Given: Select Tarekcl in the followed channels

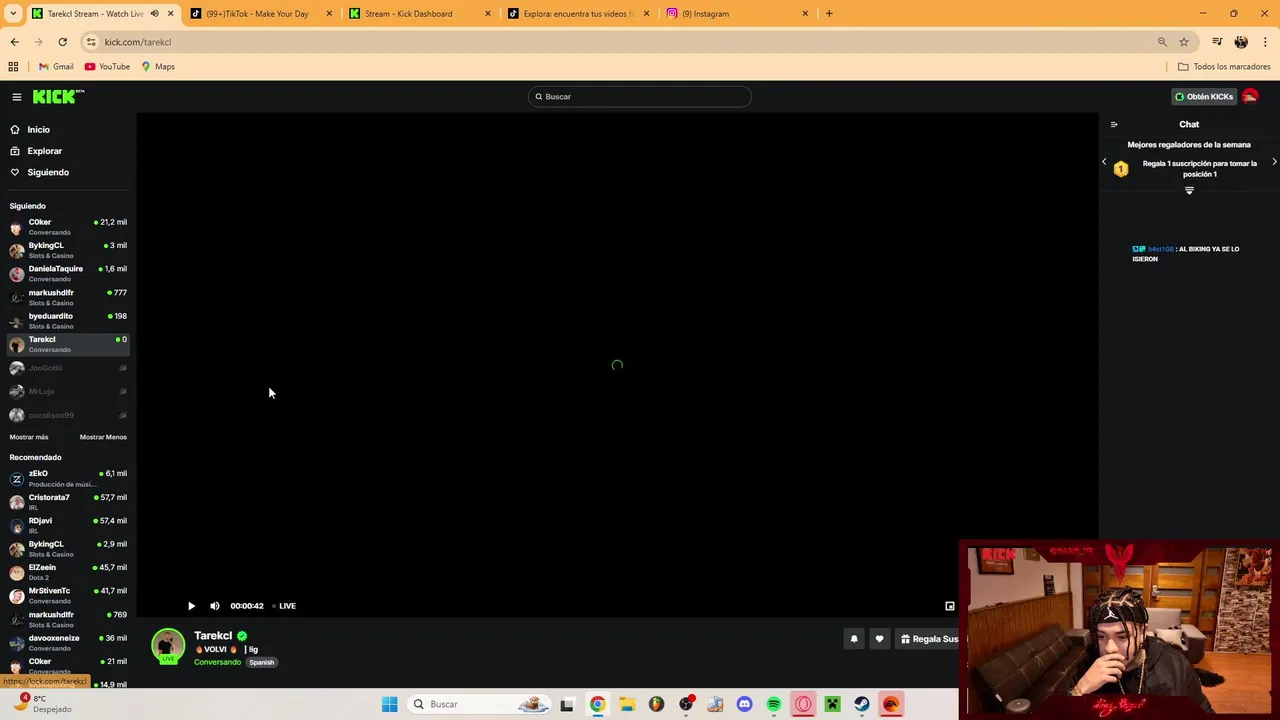Looking at the screenshot, I should pos(68,344).
